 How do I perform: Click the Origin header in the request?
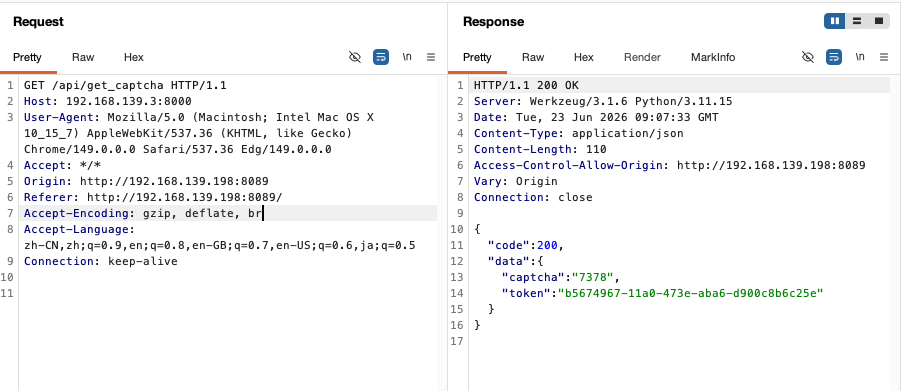pos(147,182)
